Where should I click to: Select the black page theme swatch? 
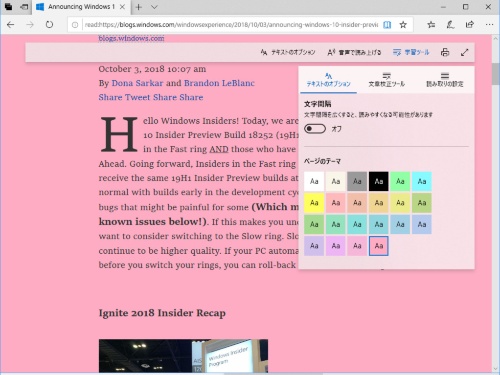click(x=379, y=181)
